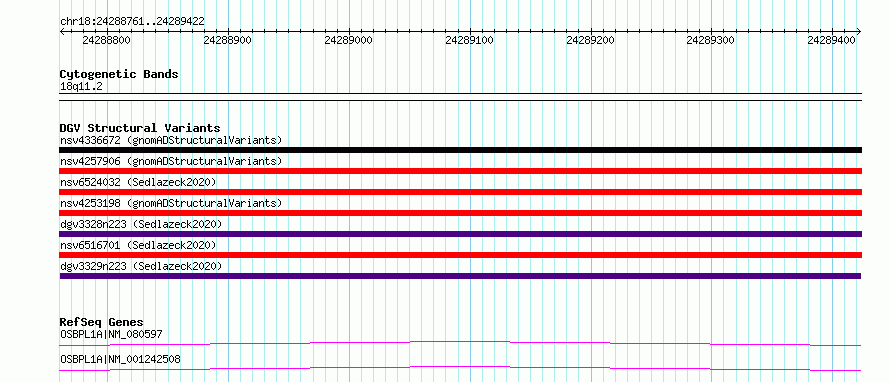This screenshot has width=890, height=382.
Task: Open gene OSBPL1A|NM_001242508 label
Action: coord(120,359)
